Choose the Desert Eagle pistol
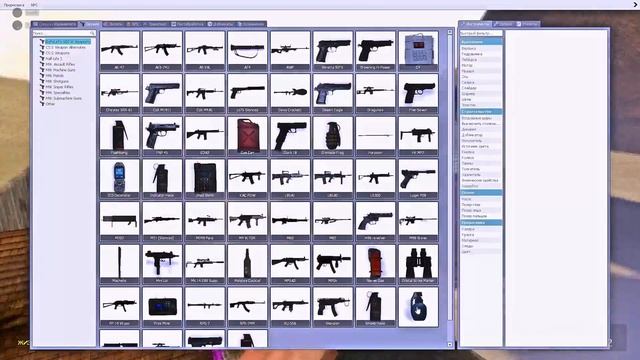Screen dimensions: 640x360 (x=333, y=93)
